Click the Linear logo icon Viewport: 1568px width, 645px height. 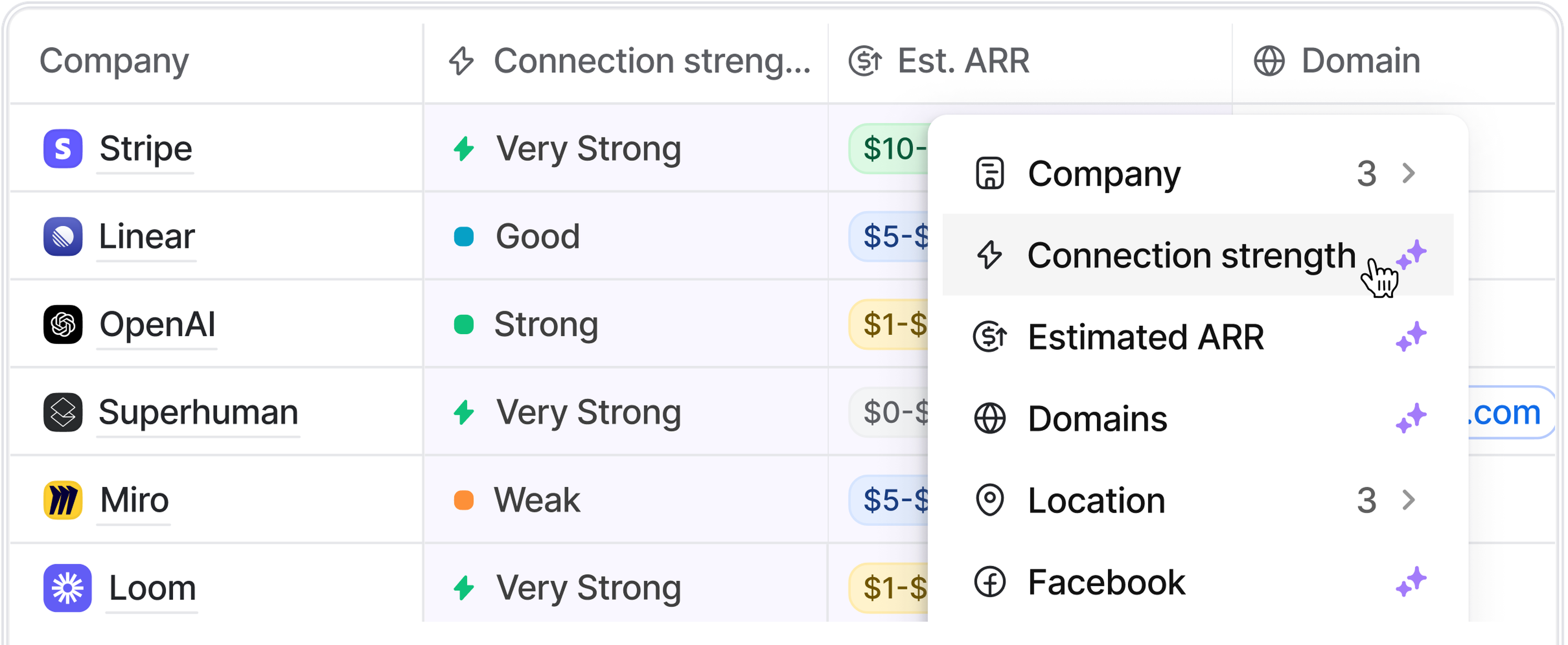click(x=63, y=236)
